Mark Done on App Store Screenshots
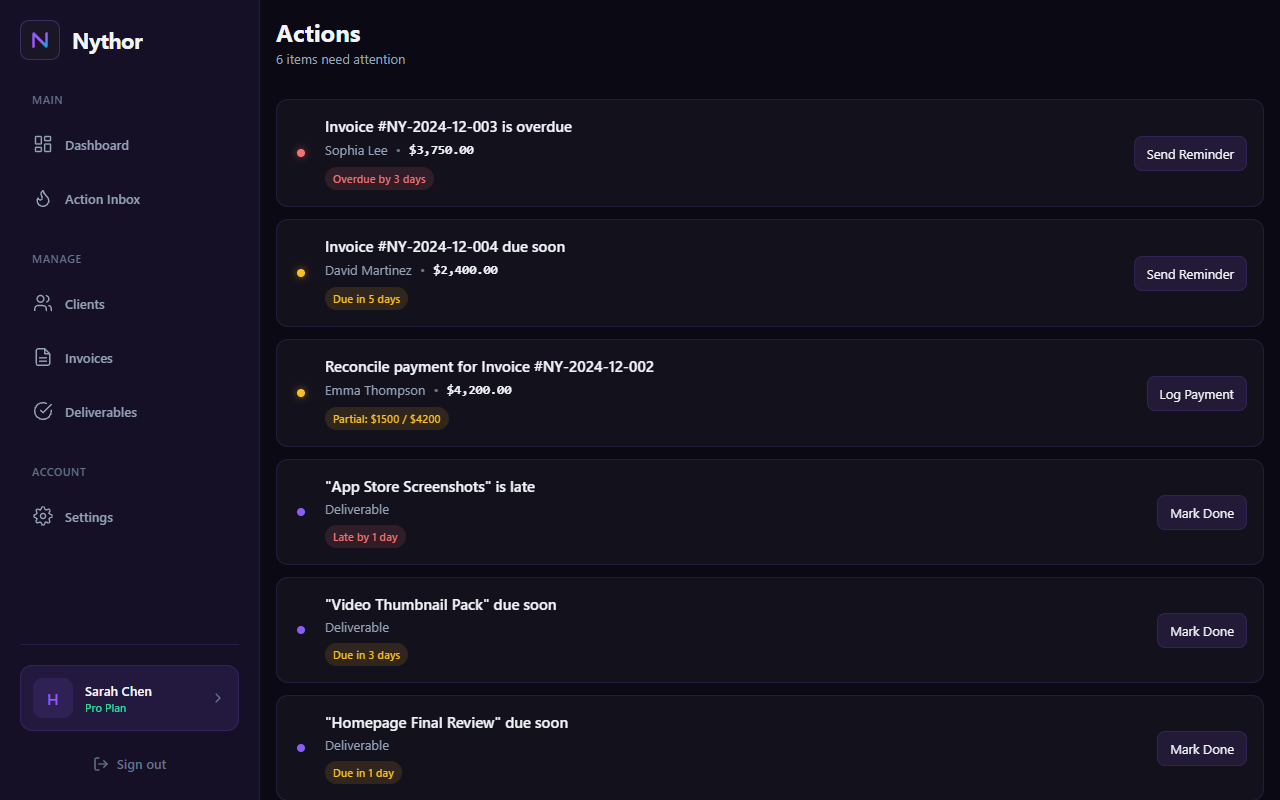 click(1201, 512)
